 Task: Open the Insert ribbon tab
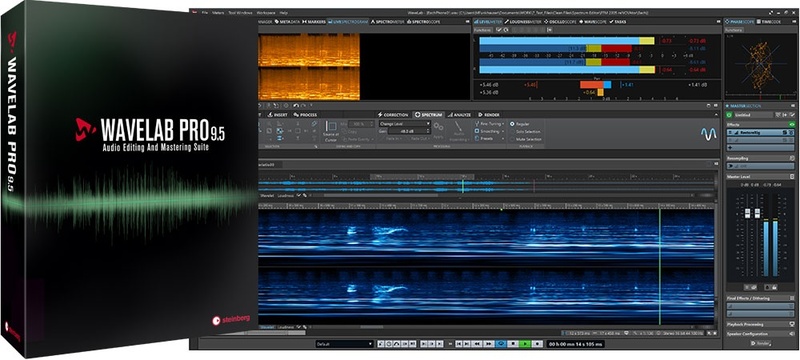click(278, 115)
